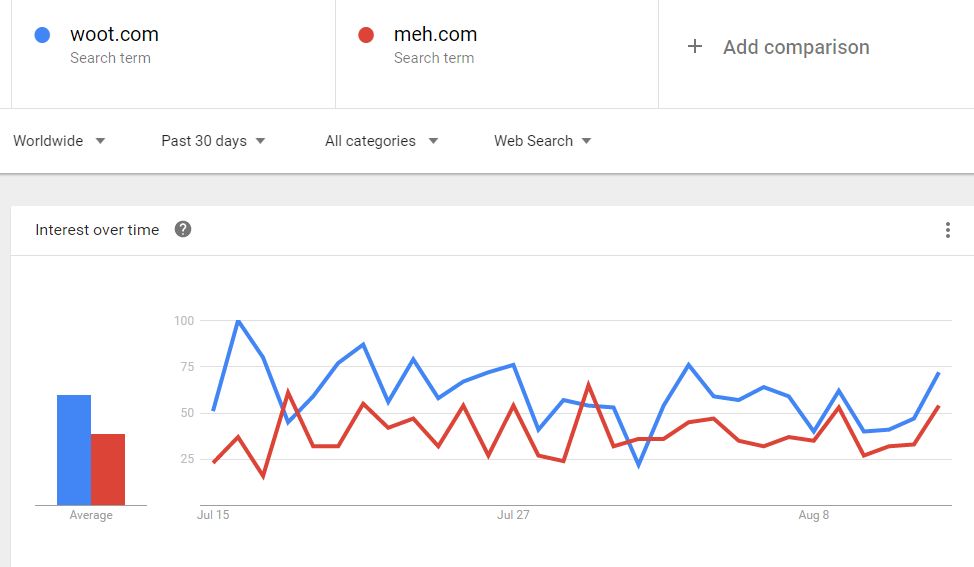974x567 pixels.
Task: Click the red Average bar
Action: click(x=108, y=469)
